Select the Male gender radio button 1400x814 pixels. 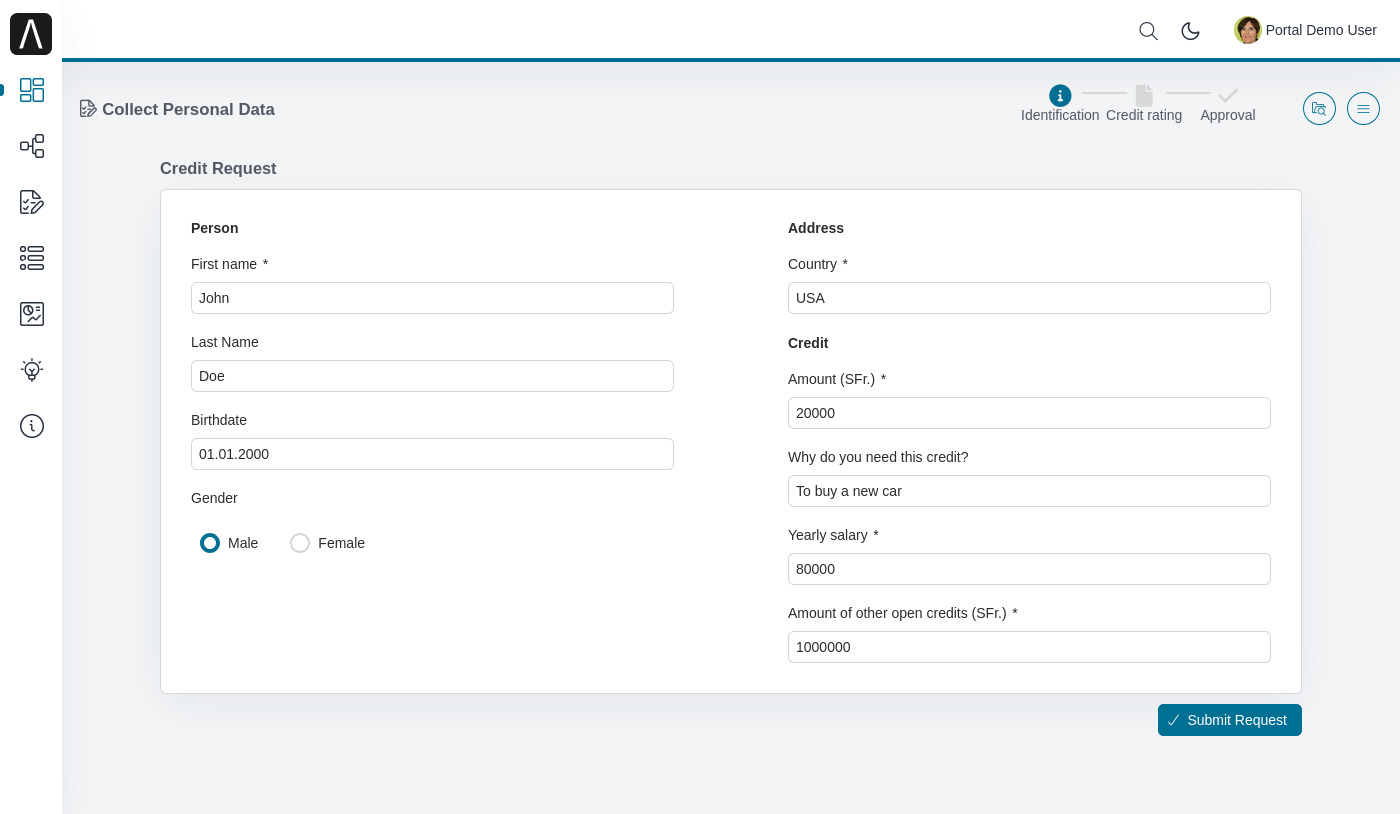click(x=210, y=543)
